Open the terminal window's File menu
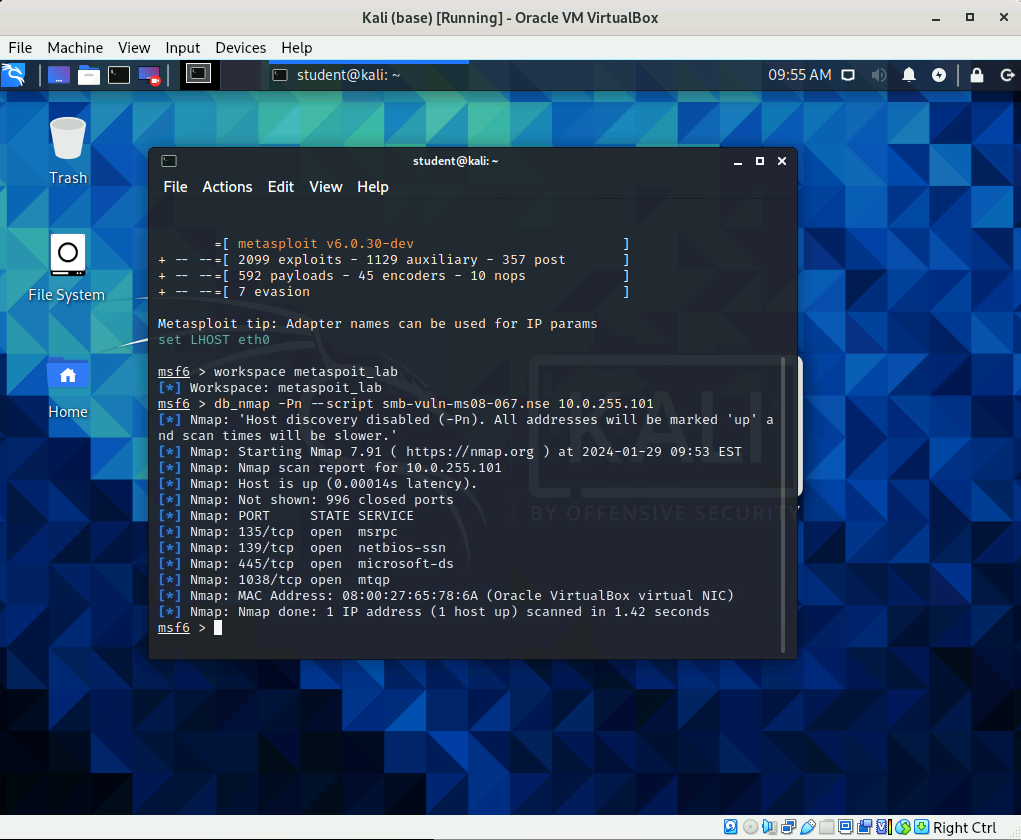Viewport: 1021px width, 840px height. [175, 187]
